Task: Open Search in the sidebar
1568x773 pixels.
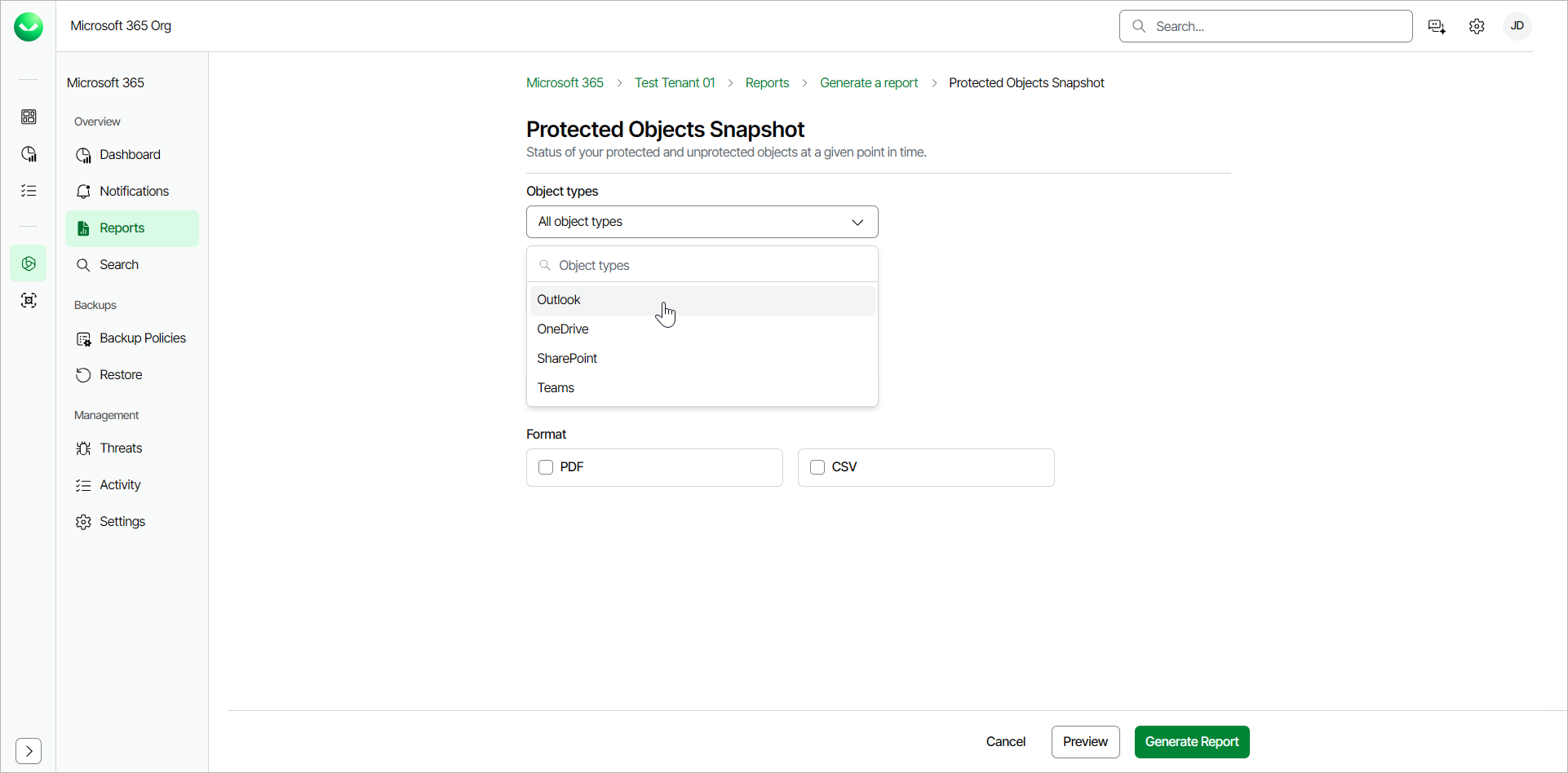Action: (132, 265)
